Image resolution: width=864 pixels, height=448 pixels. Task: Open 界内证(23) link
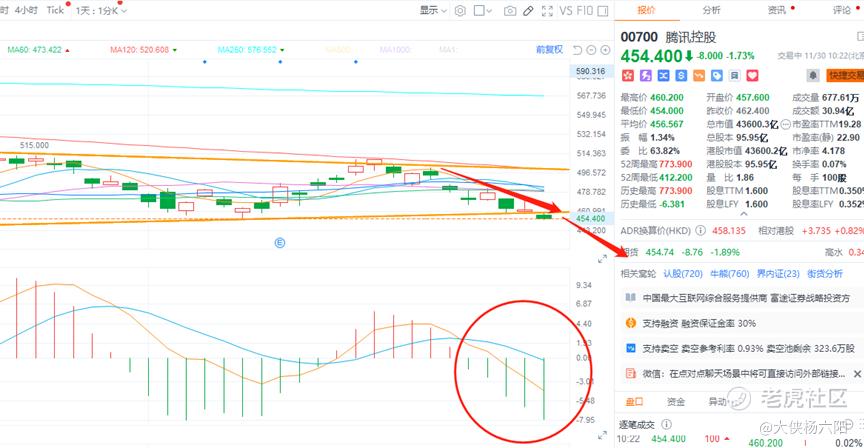[x=778, y=274]
